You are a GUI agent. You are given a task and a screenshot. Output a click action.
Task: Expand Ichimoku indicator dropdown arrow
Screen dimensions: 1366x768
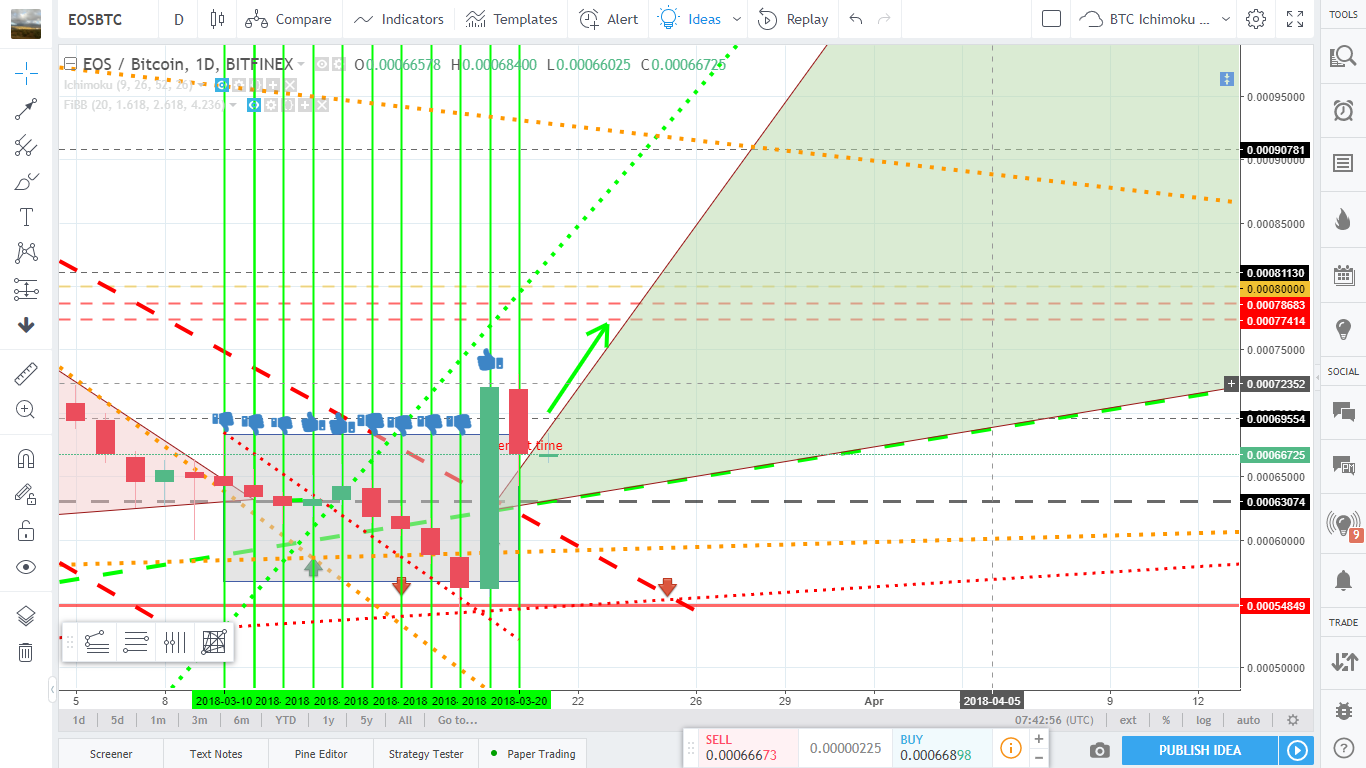coord(201,85)
